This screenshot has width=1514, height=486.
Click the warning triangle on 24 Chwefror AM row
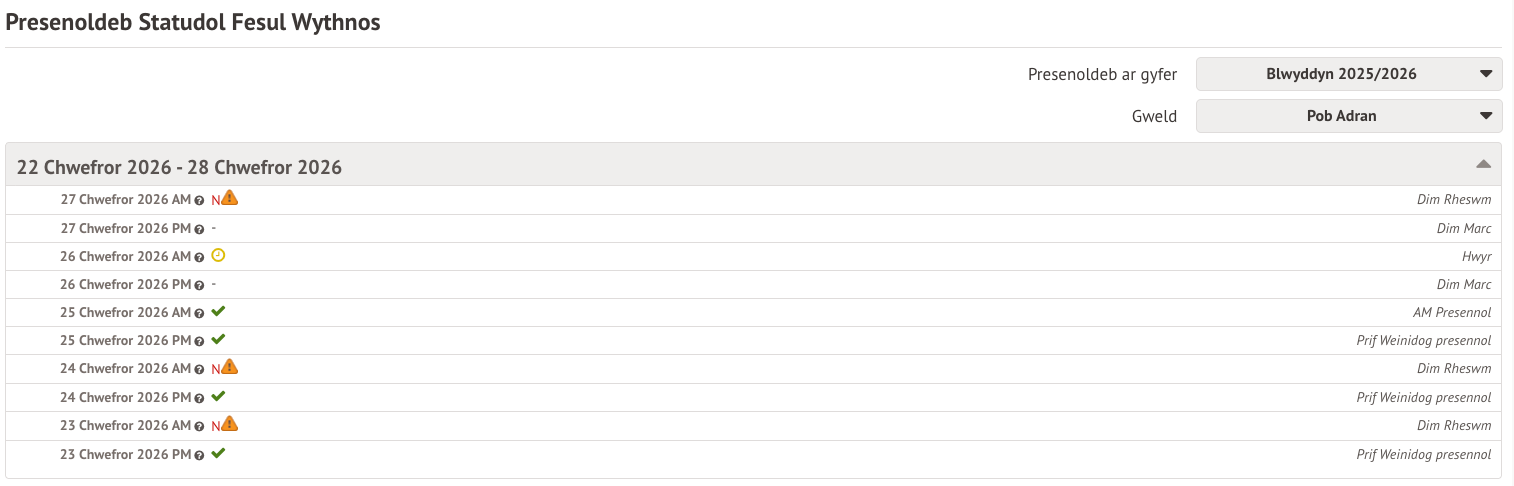coord(230,367)
